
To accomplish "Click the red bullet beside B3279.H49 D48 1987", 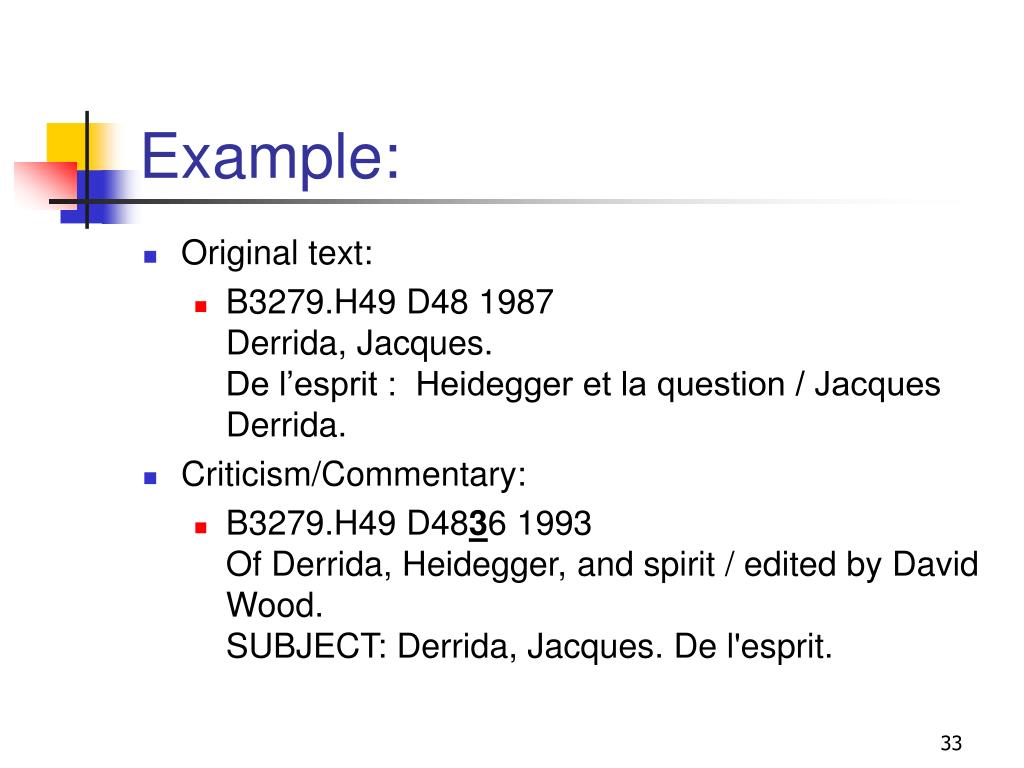I will click(x=201, y=306).
